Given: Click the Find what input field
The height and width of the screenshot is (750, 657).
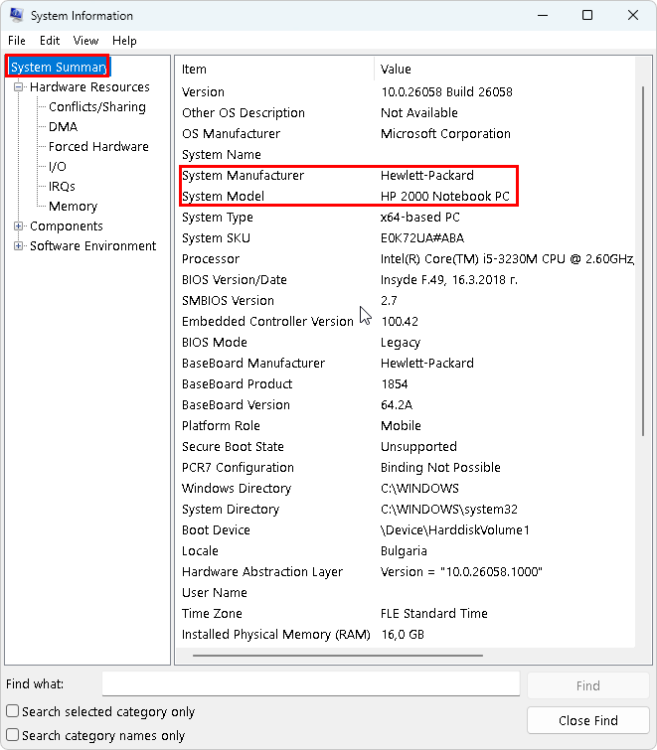Looking at the screenshot, I should pos(311,684).
